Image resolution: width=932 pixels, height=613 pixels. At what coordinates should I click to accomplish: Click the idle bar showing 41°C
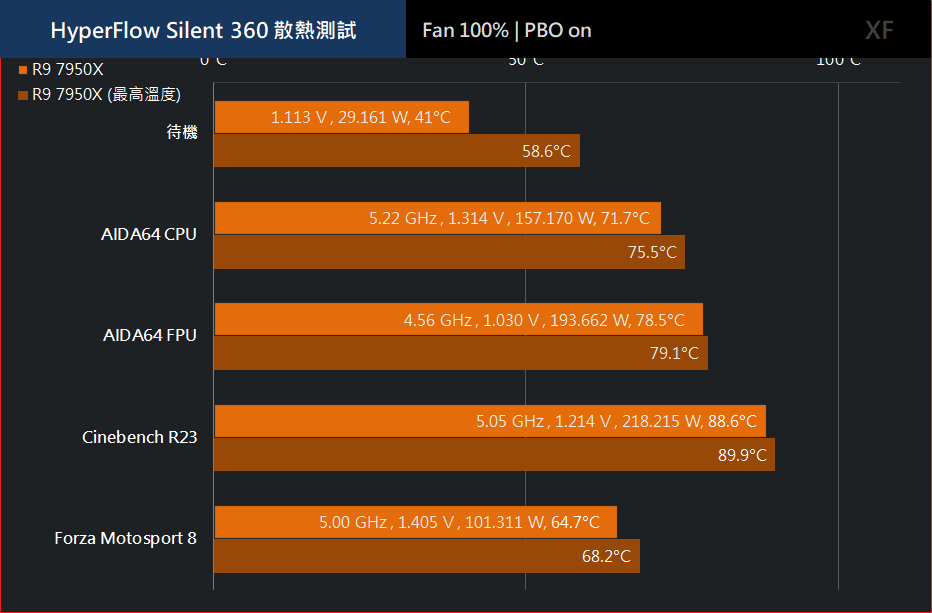pyautogui.click(x=341, y=117)
